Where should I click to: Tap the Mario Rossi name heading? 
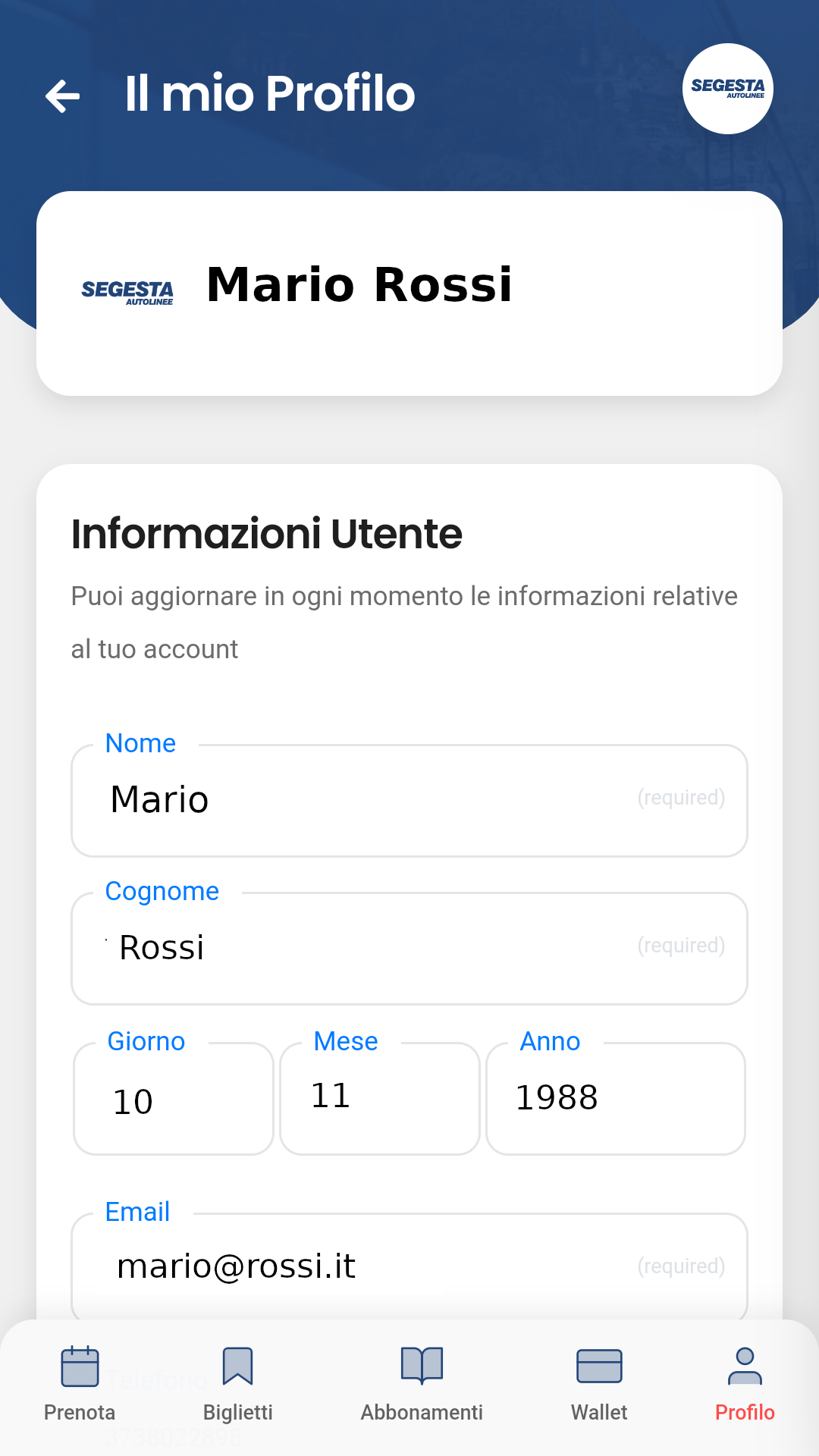[x=359, y=286]
